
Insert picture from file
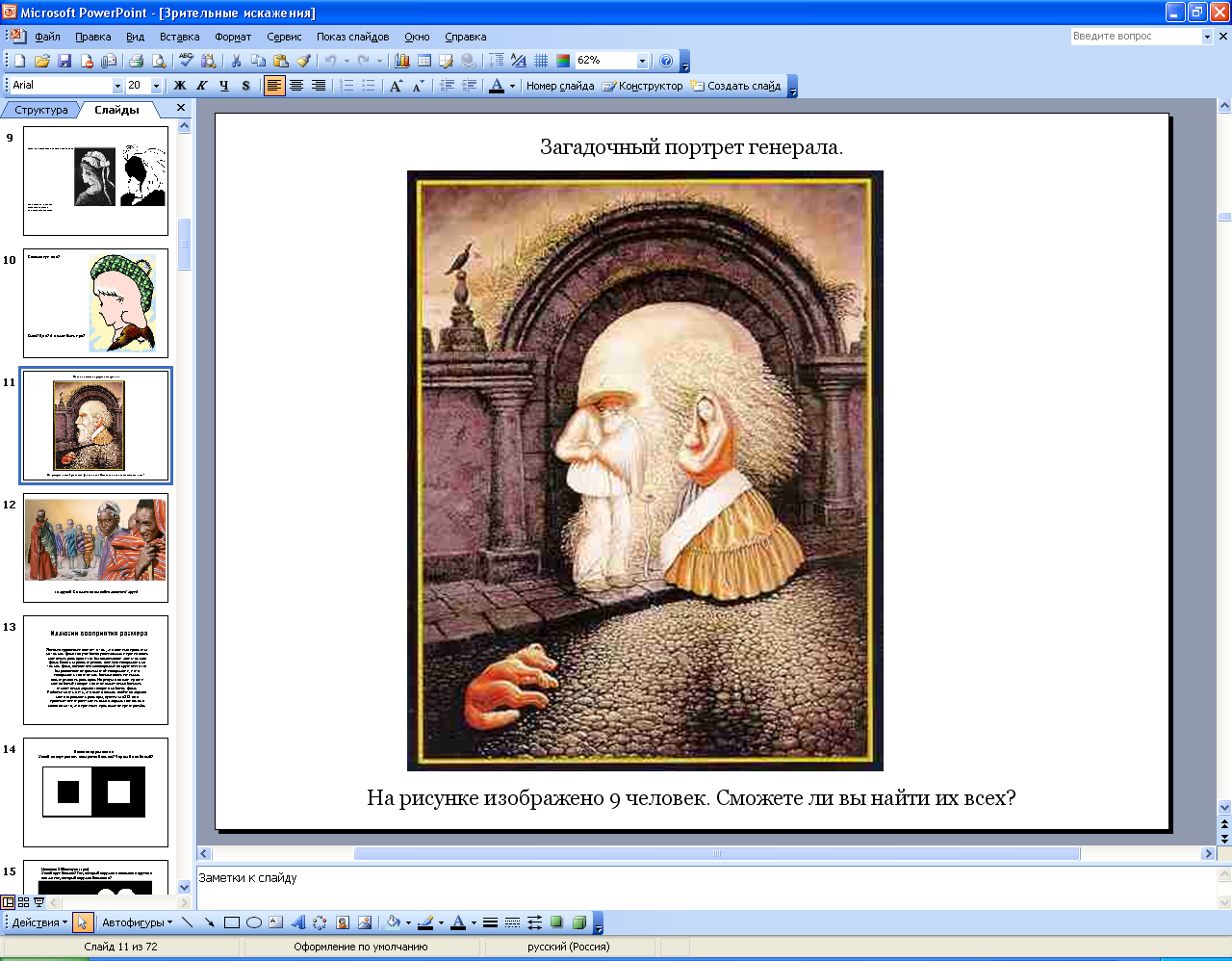tap(365, 922)
